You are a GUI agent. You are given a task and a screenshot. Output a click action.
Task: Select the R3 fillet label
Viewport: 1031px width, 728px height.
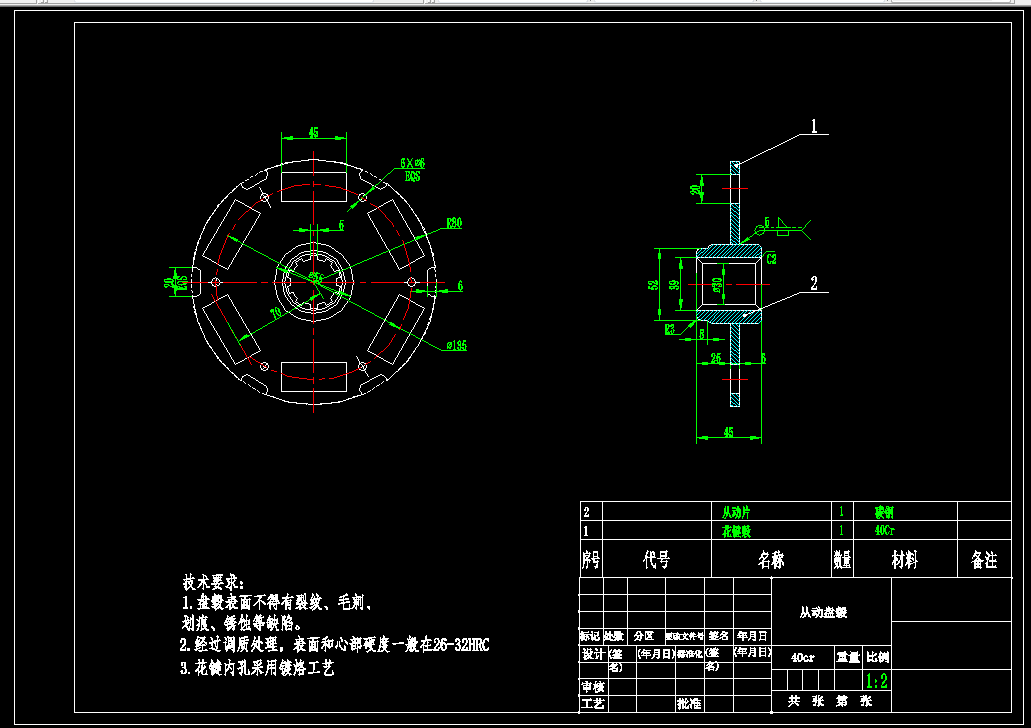point(670,329)
